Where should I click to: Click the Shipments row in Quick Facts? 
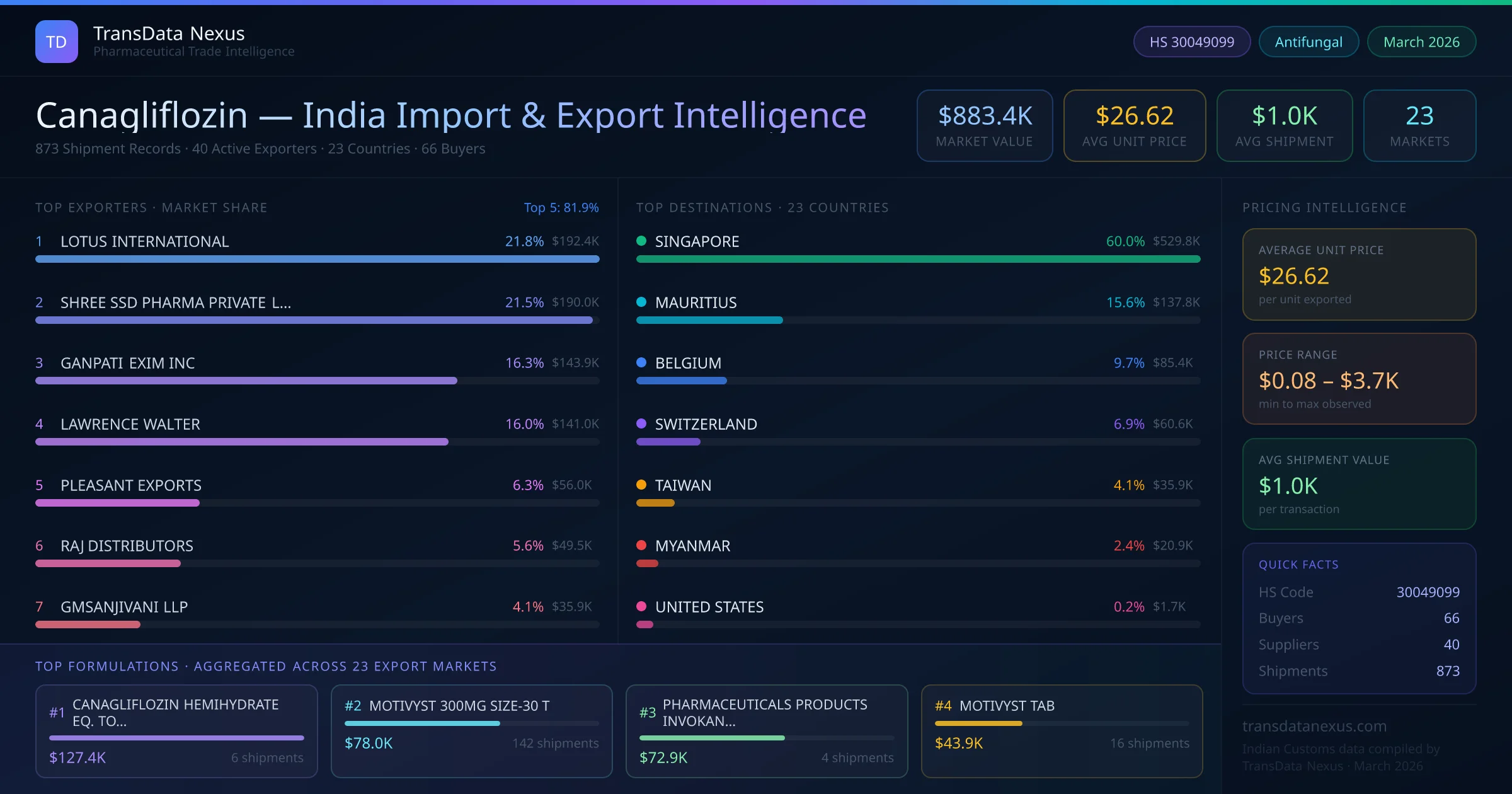click(x=1358, y=670)
